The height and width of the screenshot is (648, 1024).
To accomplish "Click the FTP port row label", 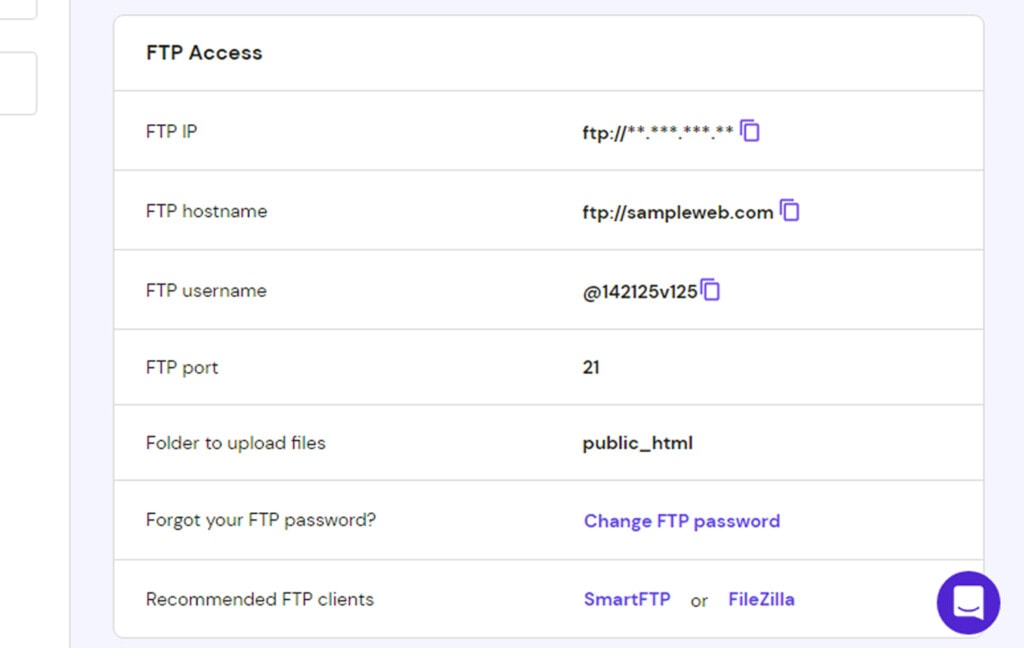I will tap(182, 368).
